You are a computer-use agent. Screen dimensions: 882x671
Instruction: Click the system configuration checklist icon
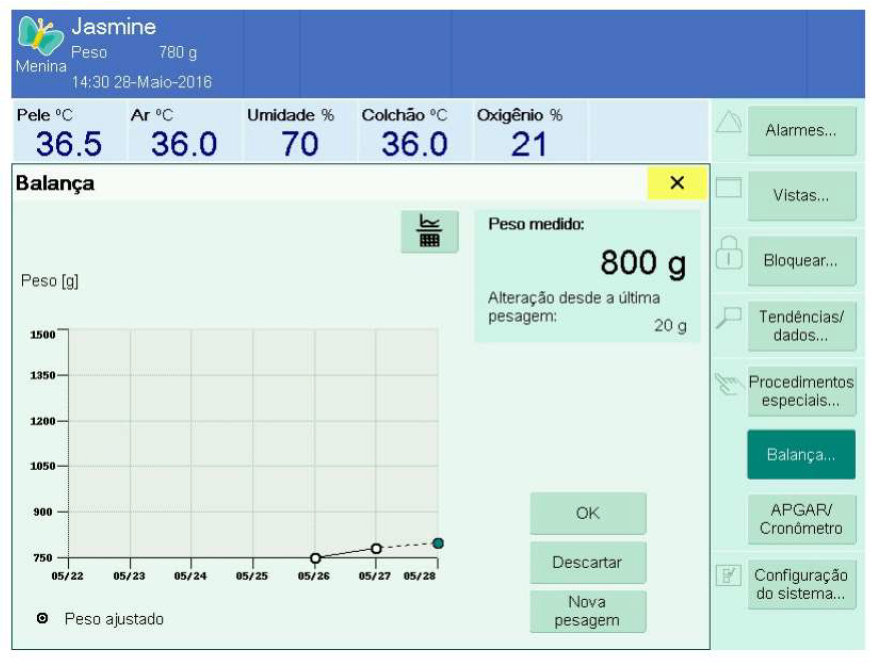[728, 575]
